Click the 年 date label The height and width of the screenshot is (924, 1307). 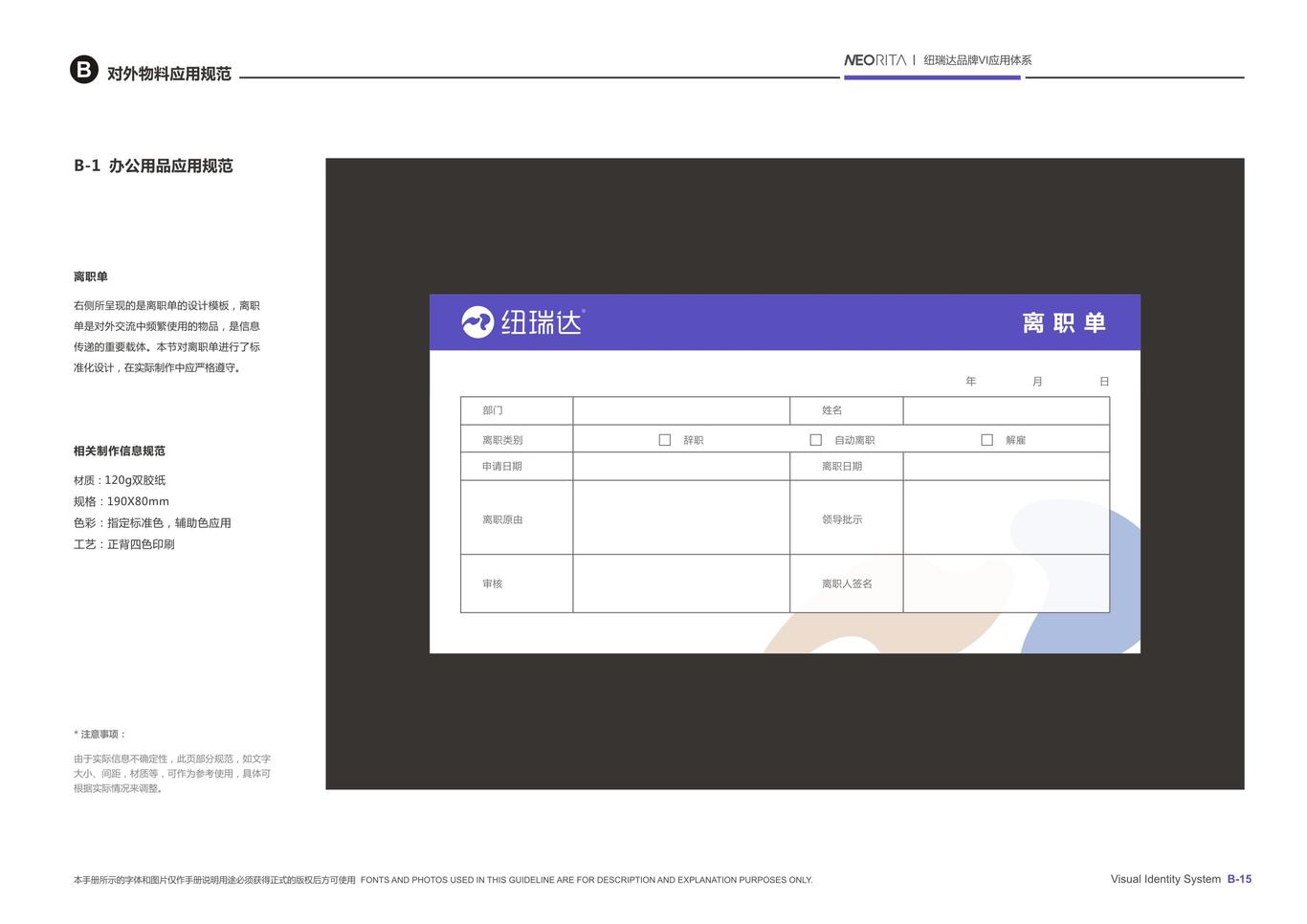pyautogui.click(x=971, y=382)
